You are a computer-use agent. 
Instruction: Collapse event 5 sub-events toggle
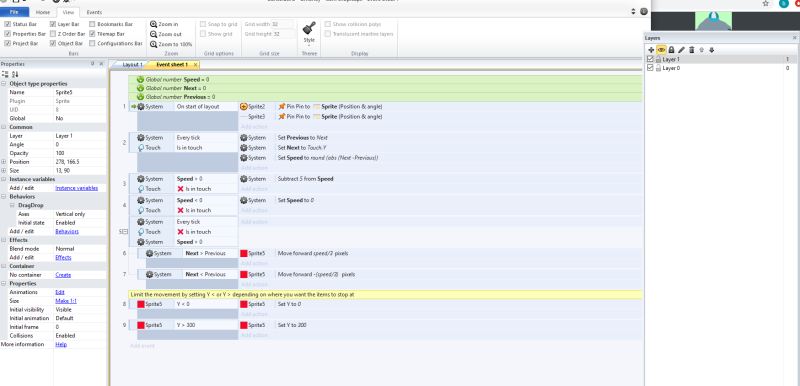[x=125, y=231]
